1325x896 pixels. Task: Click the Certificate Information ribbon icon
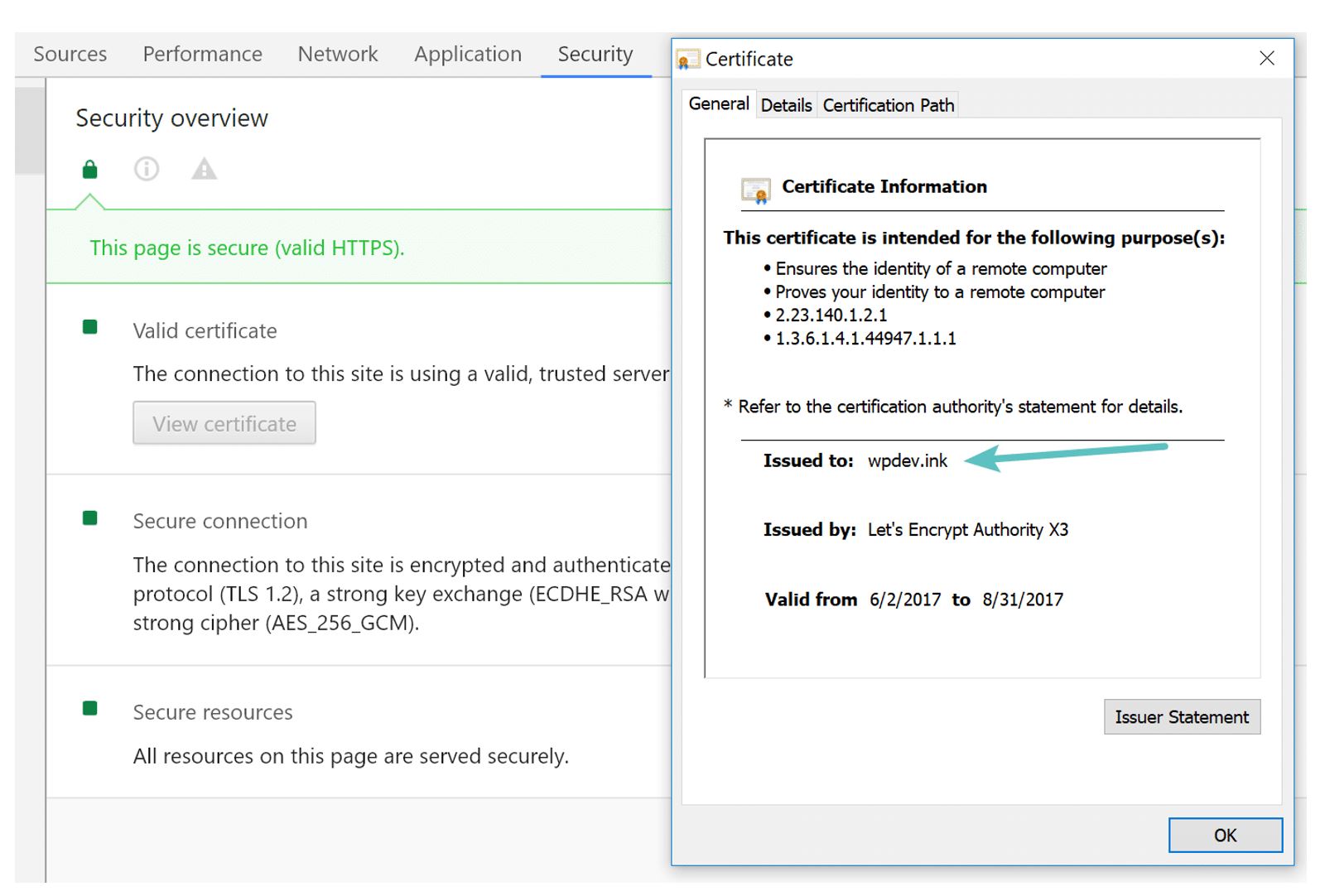754,187
